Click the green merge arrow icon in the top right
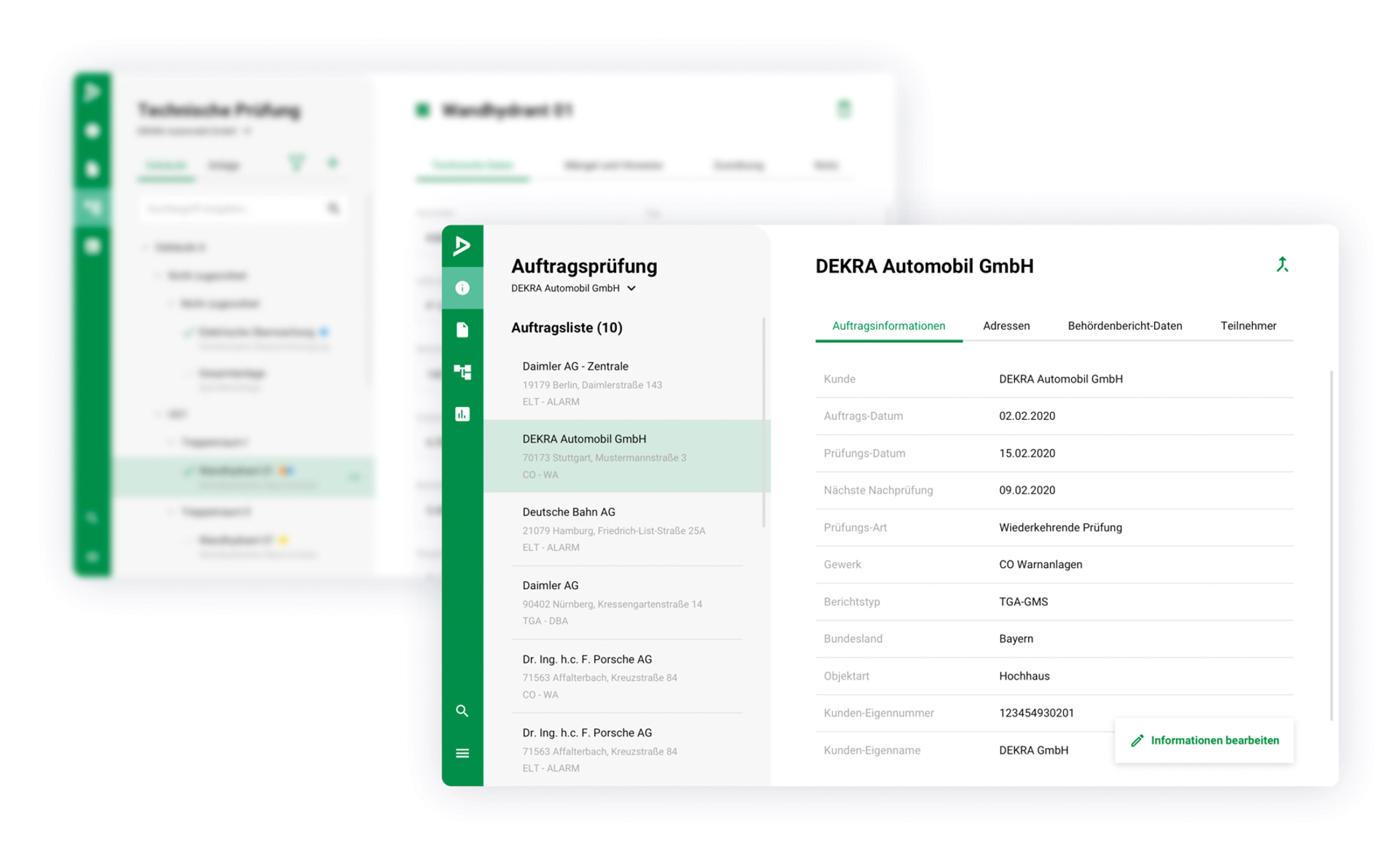 (x=1282, y=265)
